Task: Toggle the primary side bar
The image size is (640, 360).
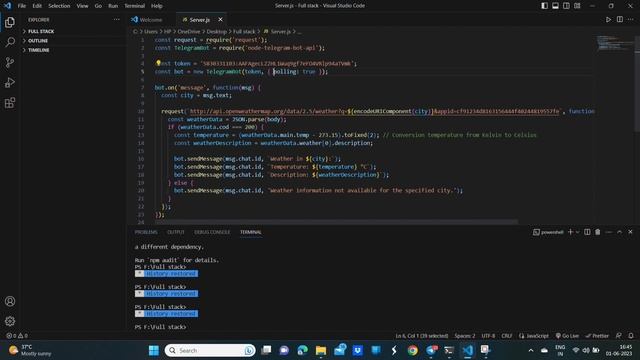Action: (544, 6)
